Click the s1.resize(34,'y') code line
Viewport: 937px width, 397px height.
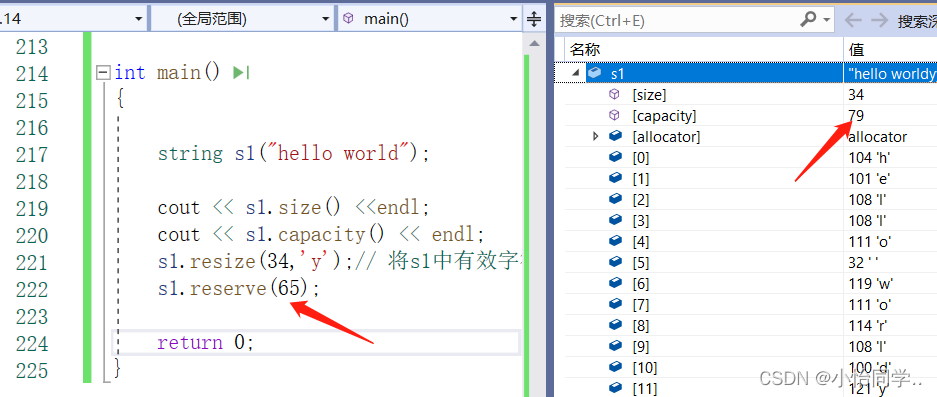pos(339,262)
